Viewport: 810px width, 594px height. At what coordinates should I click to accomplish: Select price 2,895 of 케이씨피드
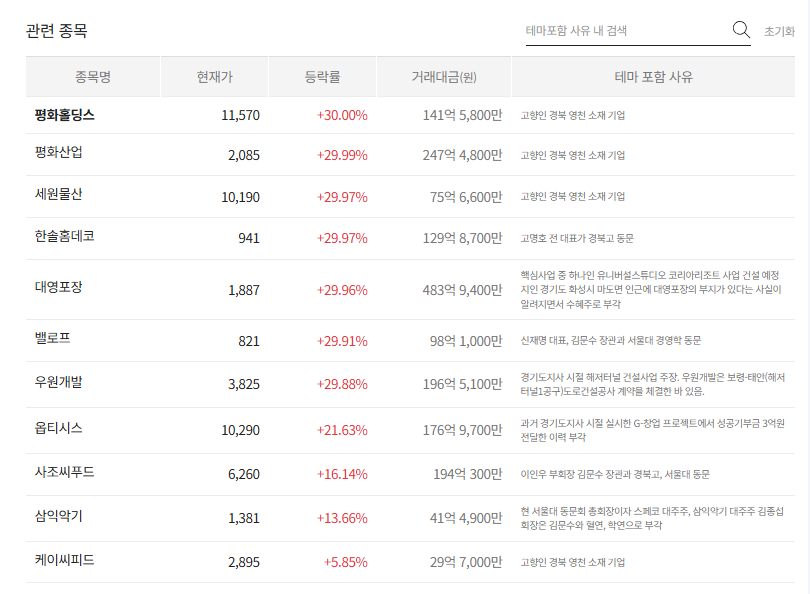click(244, 562)
